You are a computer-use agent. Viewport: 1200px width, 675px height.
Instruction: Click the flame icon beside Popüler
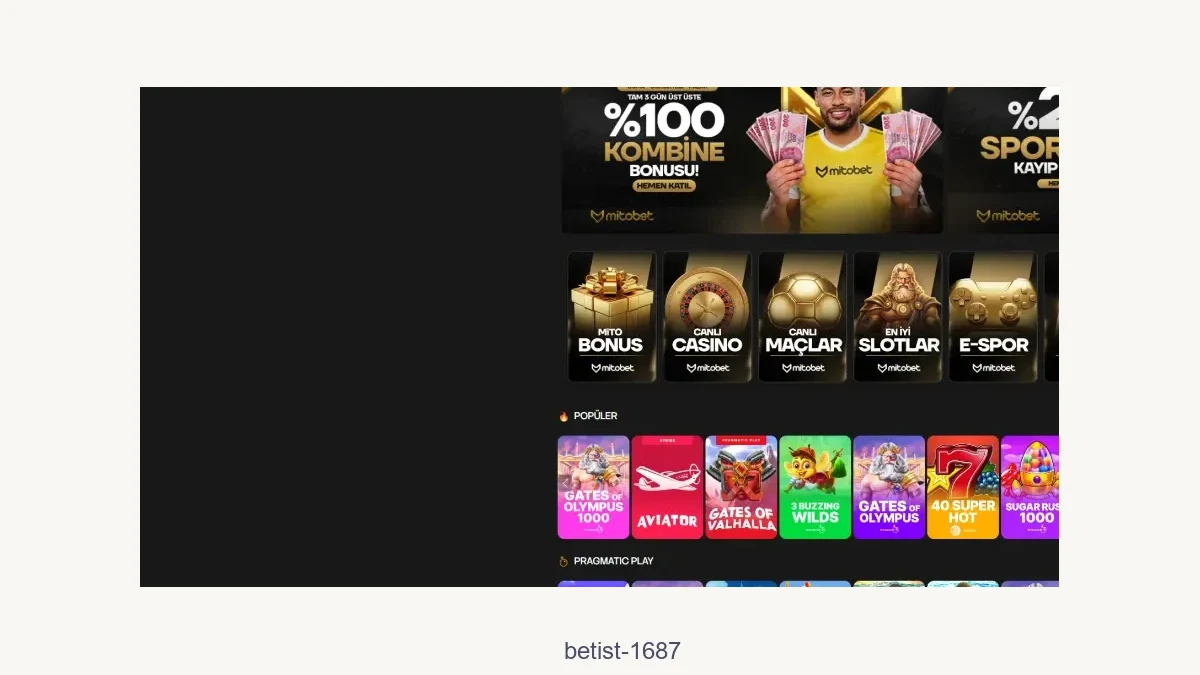point(564,416)
